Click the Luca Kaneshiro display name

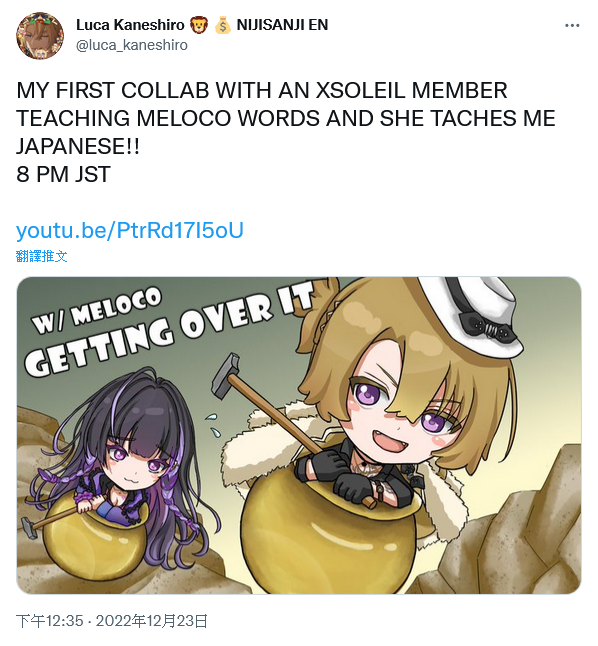point(130,25)
